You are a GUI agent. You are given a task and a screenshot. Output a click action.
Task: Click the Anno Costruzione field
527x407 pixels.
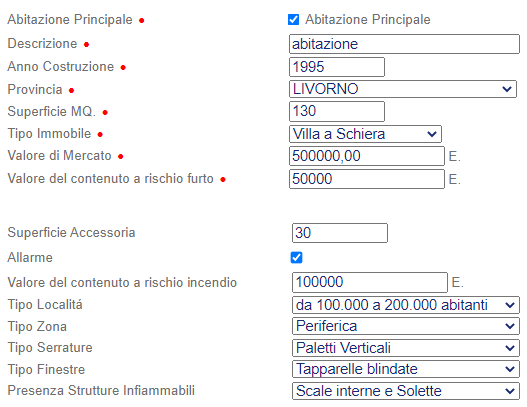[337, 67]
